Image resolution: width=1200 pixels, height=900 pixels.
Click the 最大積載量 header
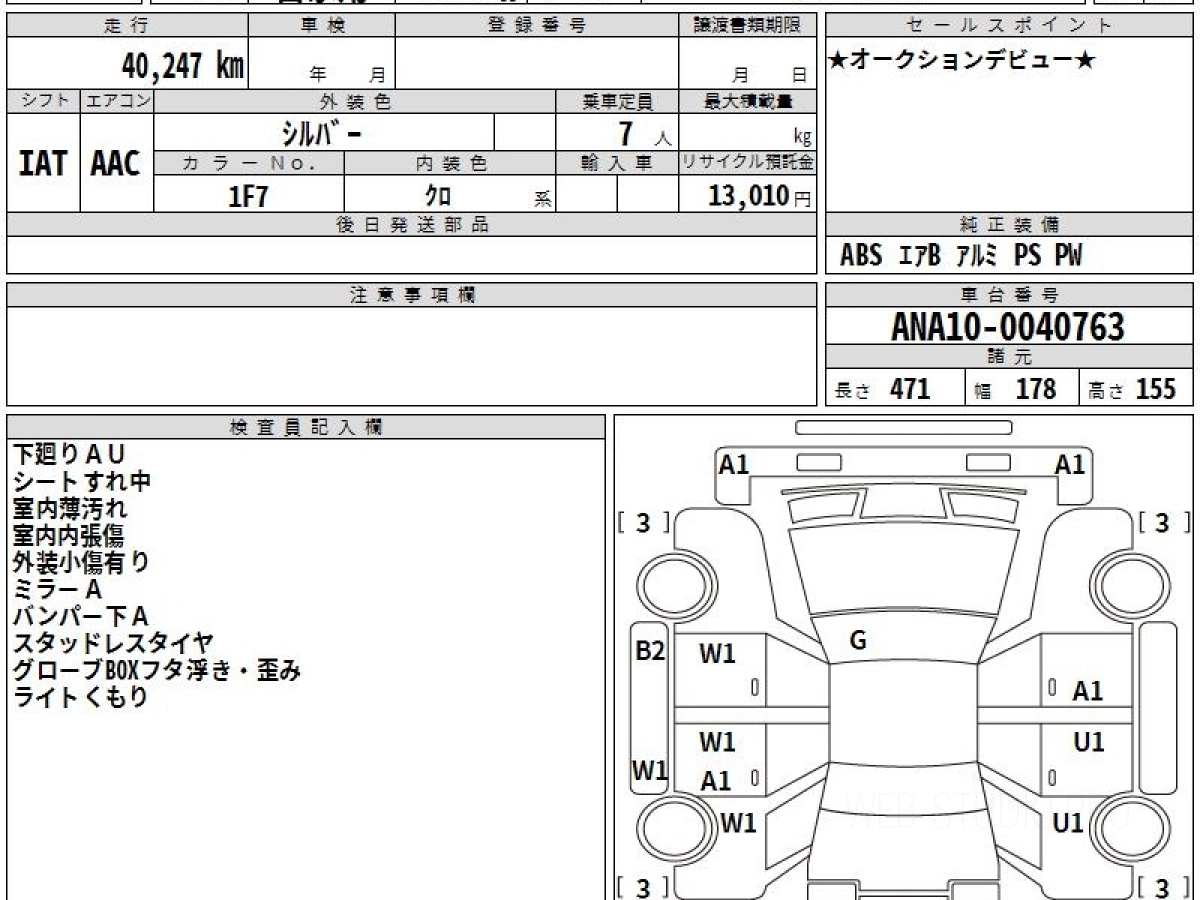[748, 101]
